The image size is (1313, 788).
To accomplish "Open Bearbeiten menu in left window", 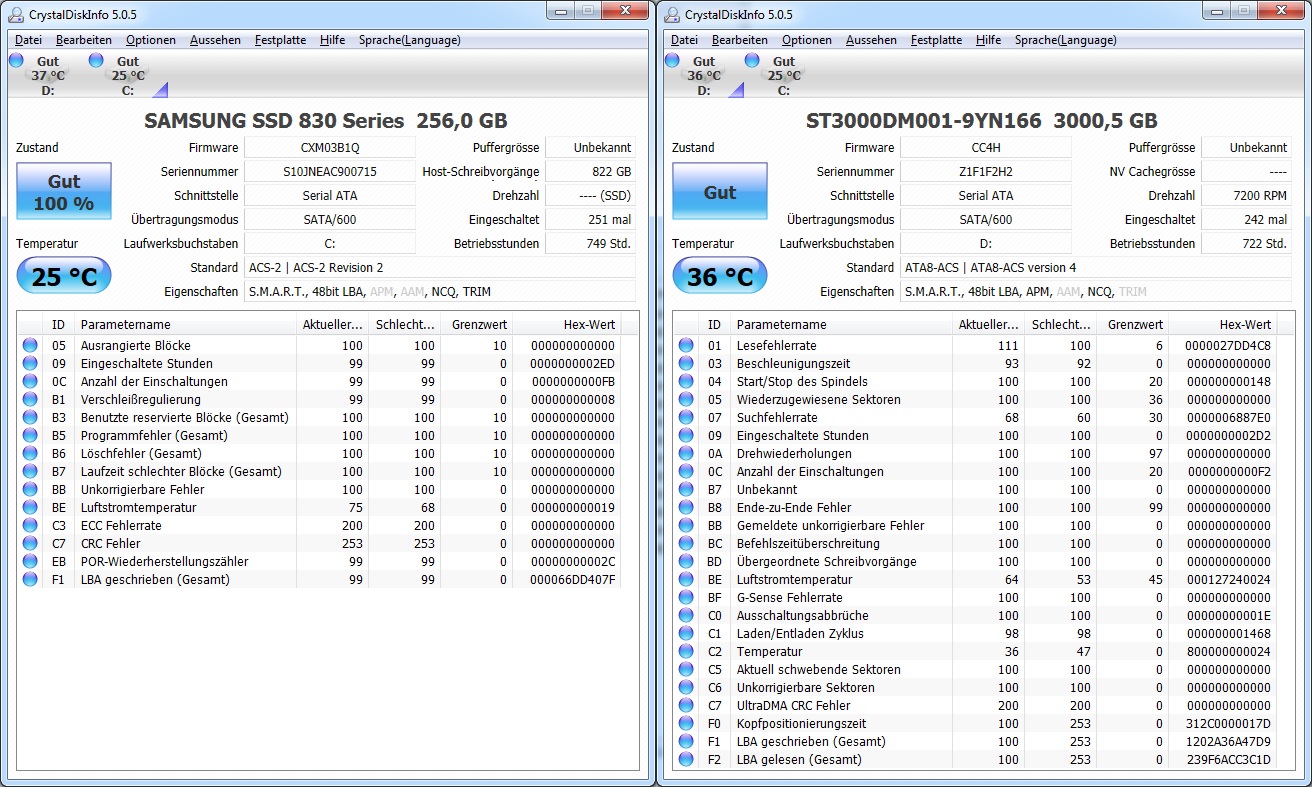I will pos(84,40).
